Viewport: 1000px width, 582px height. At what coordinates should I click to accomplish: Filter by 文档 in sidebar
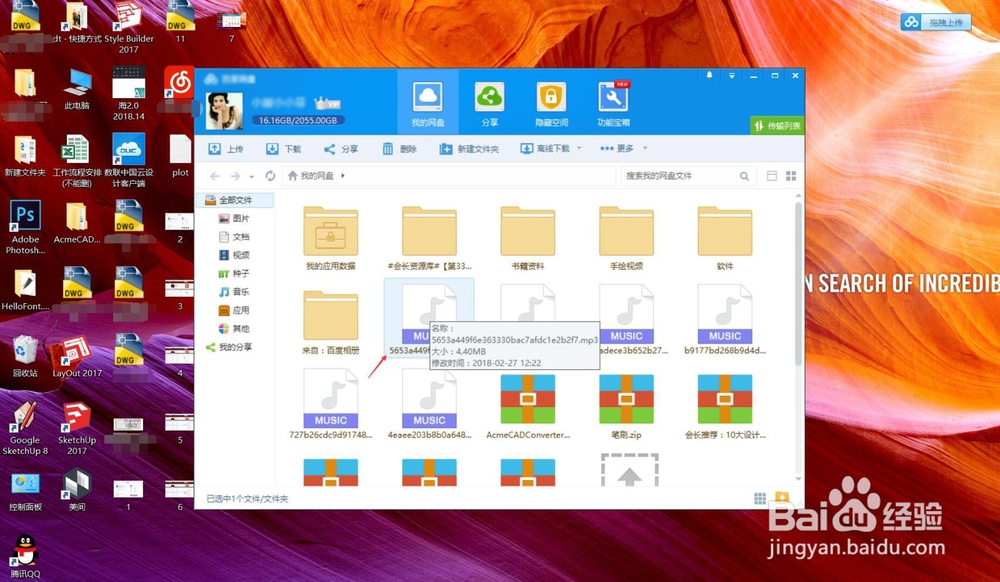coord(234,237)
